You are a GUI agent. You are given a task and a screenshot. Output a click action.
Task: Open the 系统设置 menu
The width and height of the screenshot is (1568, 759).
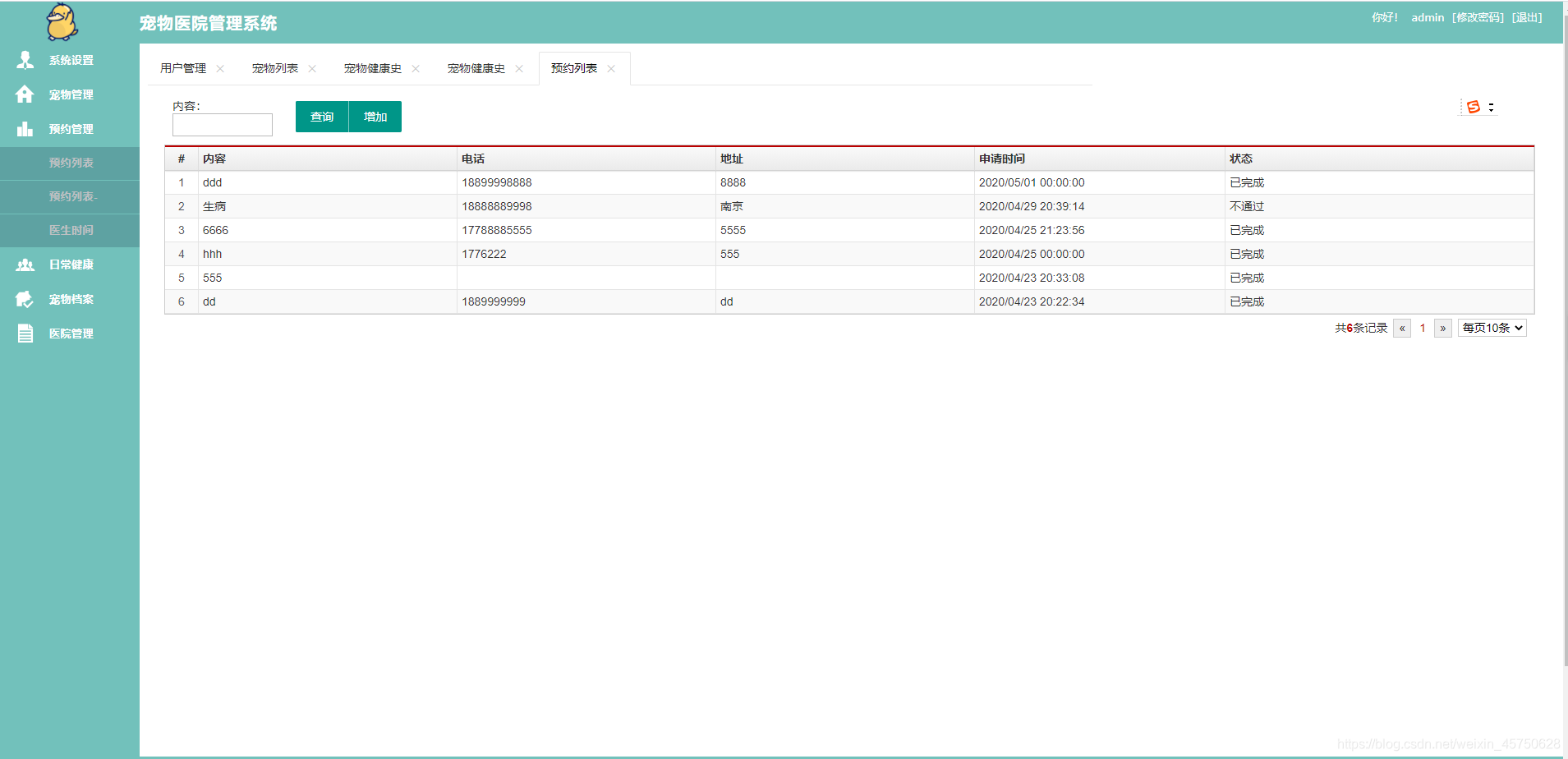pyautogui.click(x=70, y=60)
